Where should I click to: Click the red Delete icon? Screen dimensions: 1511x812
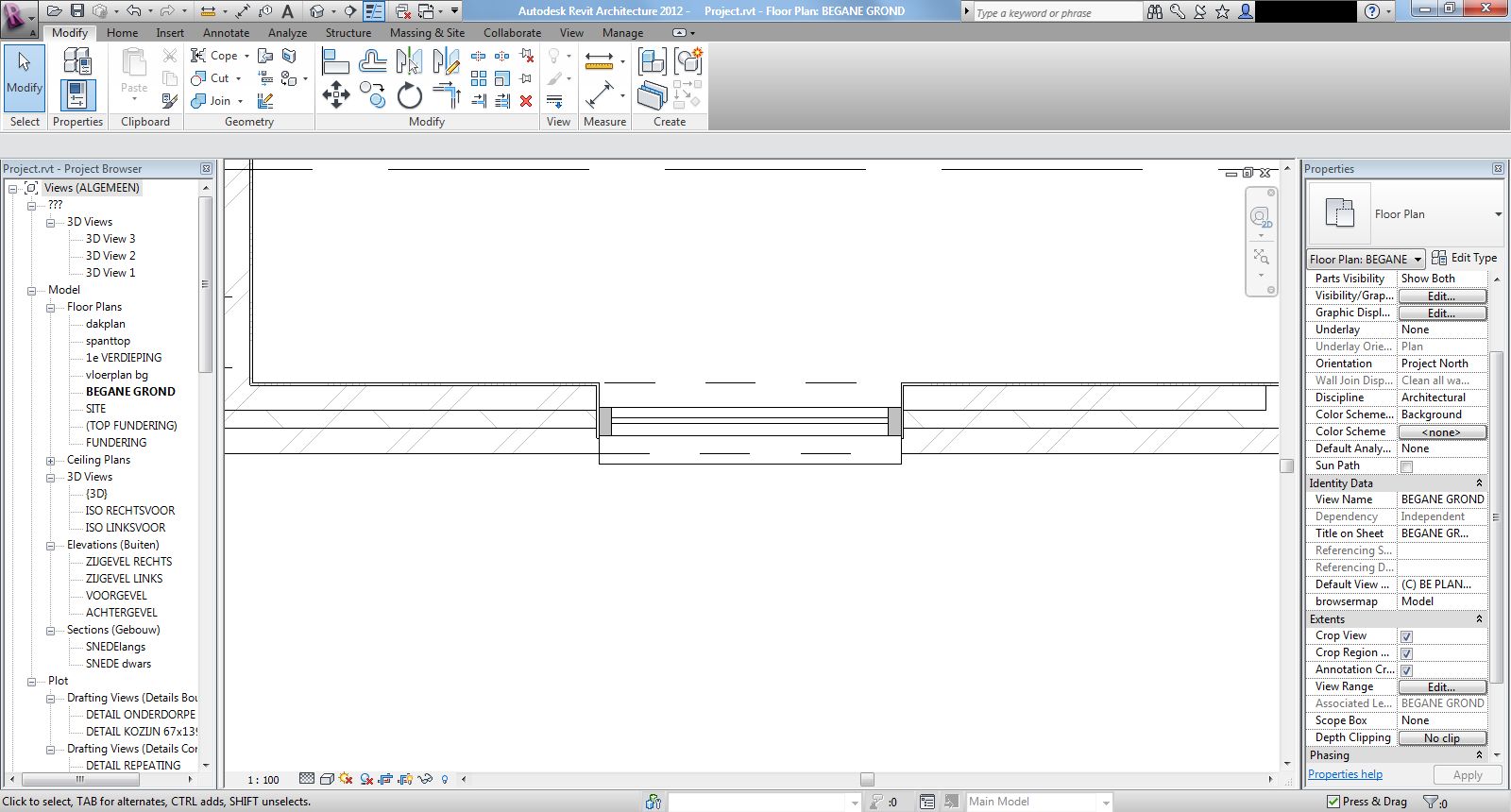coord(526,101)
